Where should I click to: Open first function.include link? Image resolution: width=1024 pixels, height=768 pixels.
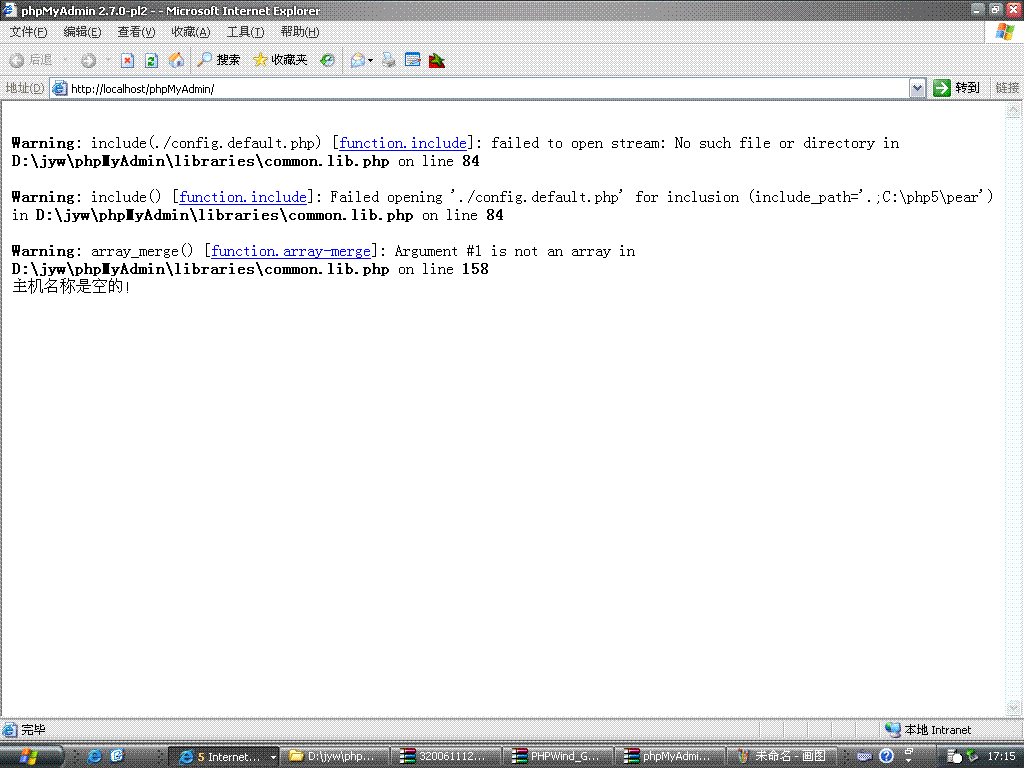tap(403, 143)
